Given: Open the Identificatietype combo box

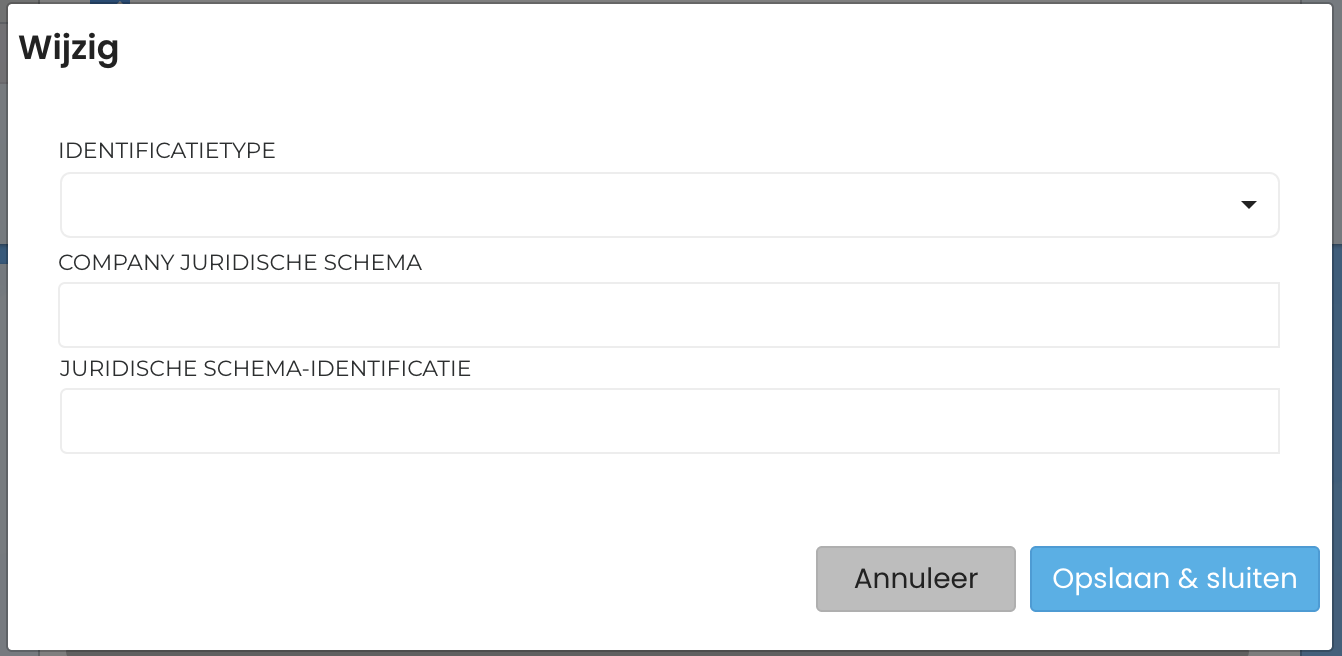Looking at the screenshot, I should (669, 205).
